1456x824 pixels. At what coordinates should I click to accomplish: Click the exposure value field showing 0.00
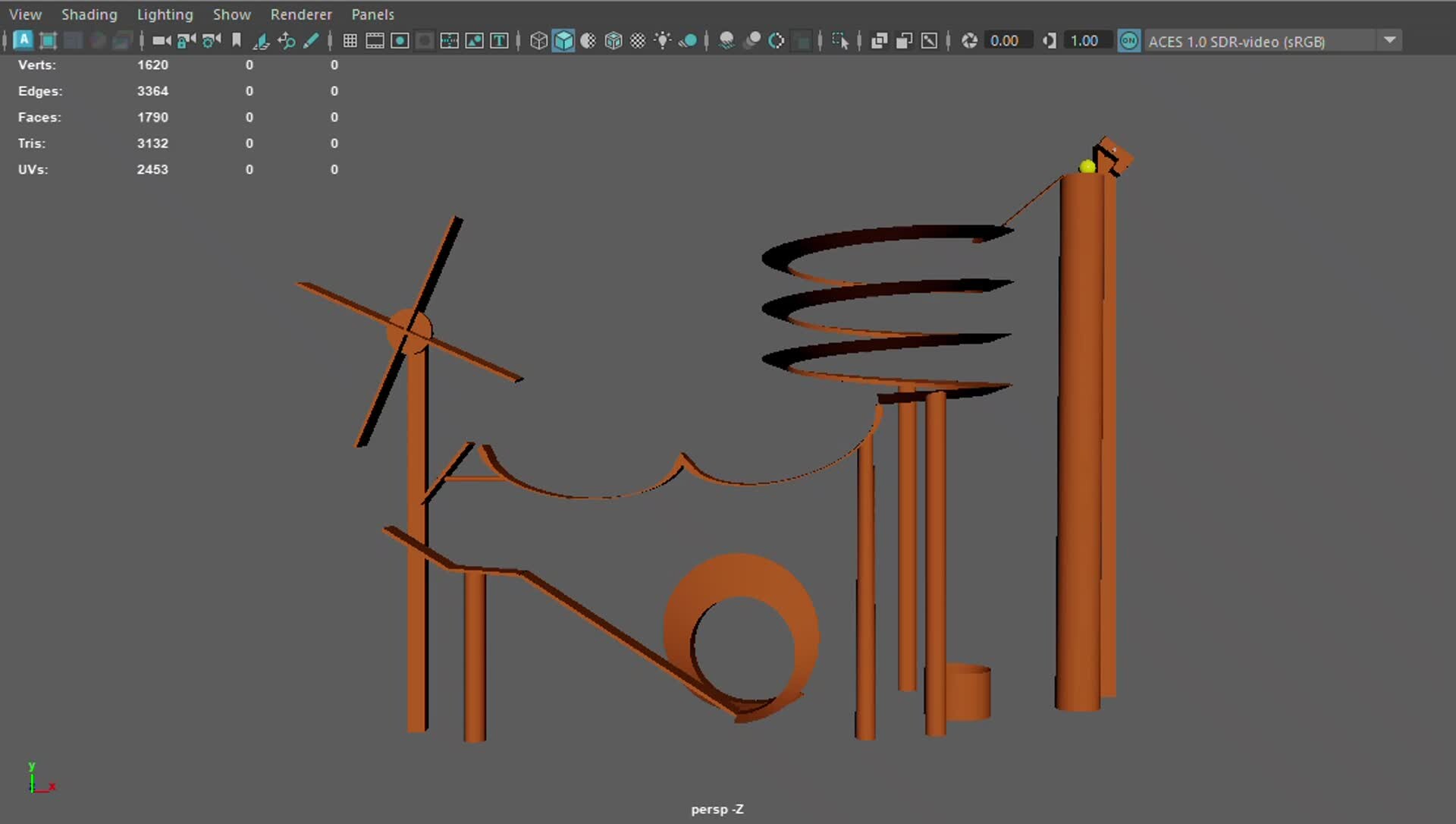[x=1008, y=40]
